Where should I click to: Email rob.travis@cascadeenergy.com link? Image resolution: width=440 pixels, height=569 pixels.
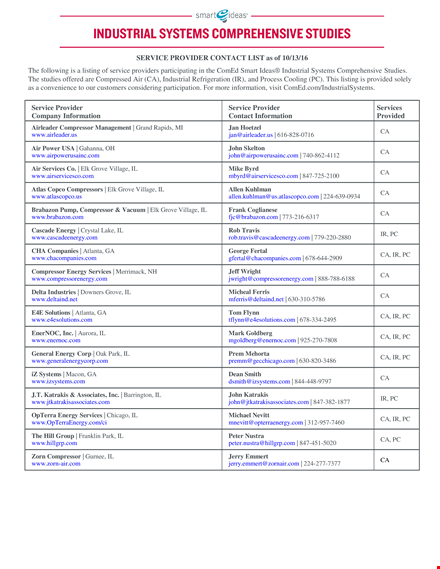269,238
